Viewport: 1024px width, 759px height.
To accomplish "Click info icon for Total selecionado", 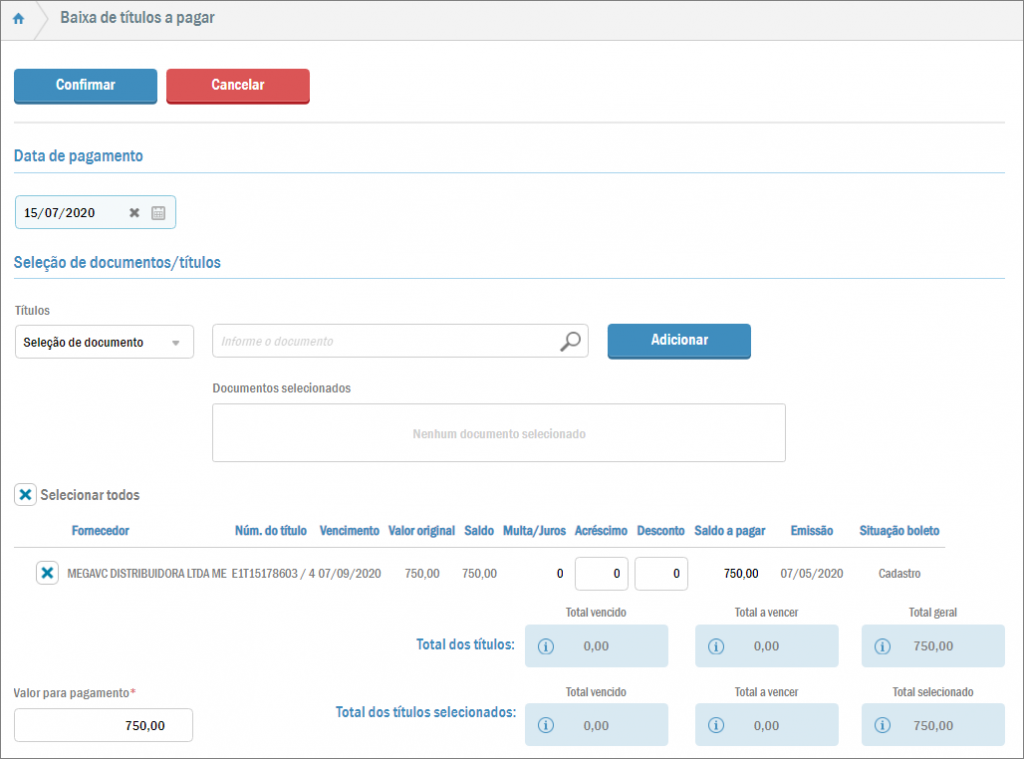I will click(883, 726).
